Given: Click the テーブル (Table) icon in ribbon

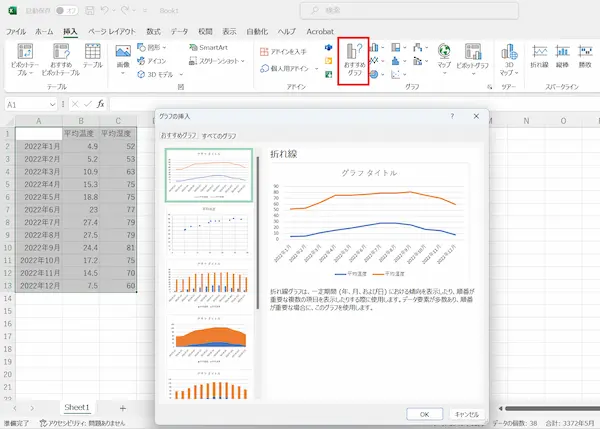Looking at the screenshot, I should pos(92,60).
